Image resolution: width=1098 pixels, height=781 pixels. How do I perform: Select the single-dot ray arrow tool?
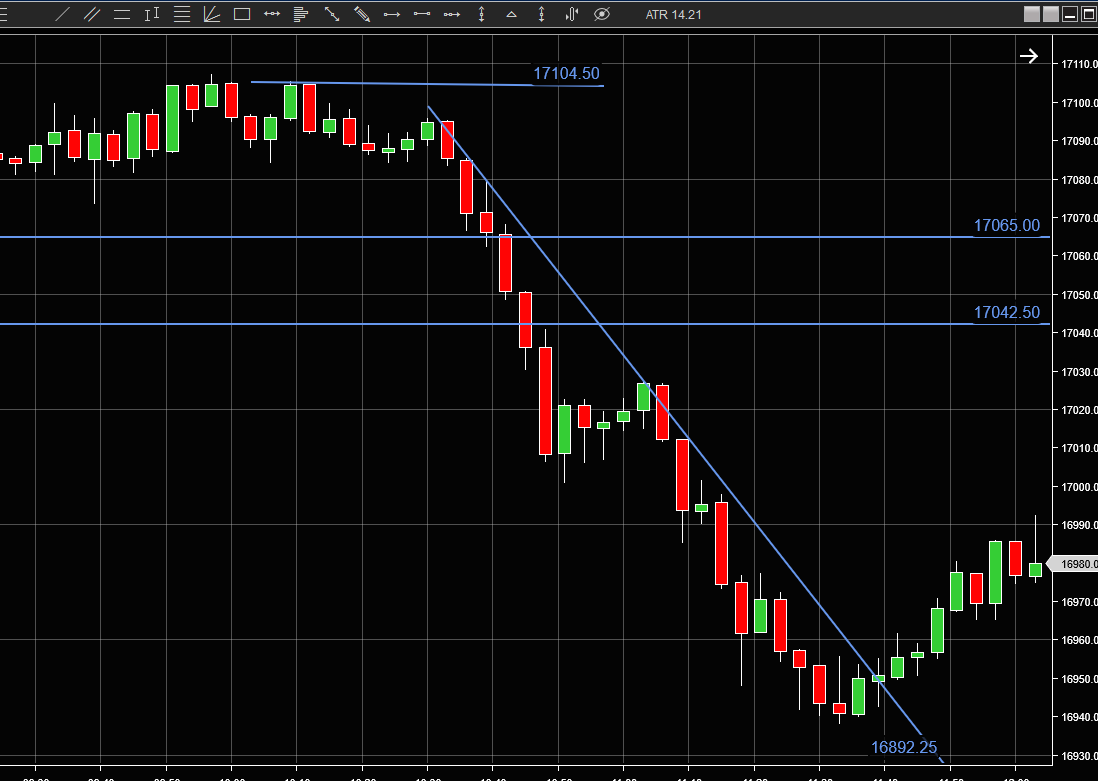point(392,14)
